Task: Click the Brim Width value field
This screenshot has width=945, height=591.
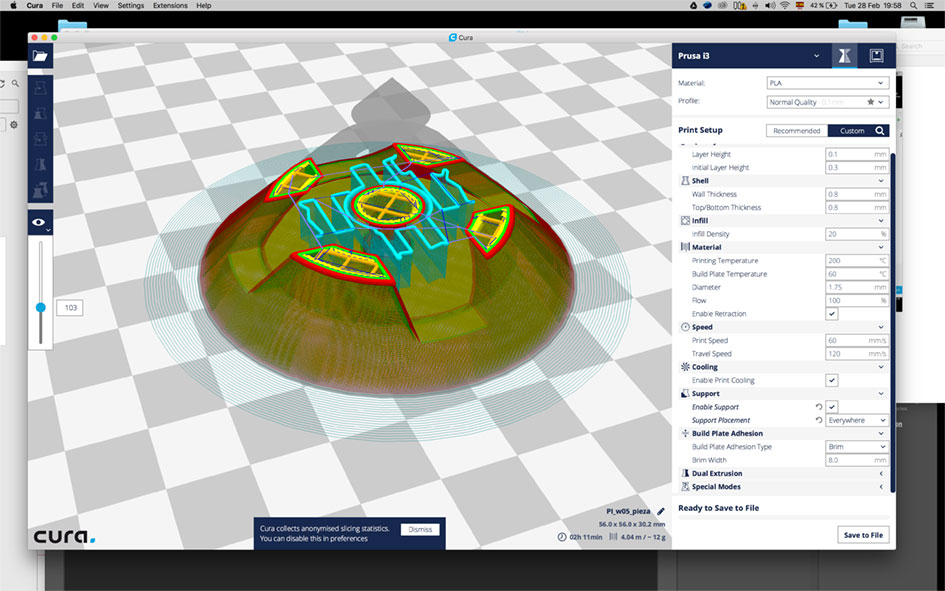Action: point(856,460)
